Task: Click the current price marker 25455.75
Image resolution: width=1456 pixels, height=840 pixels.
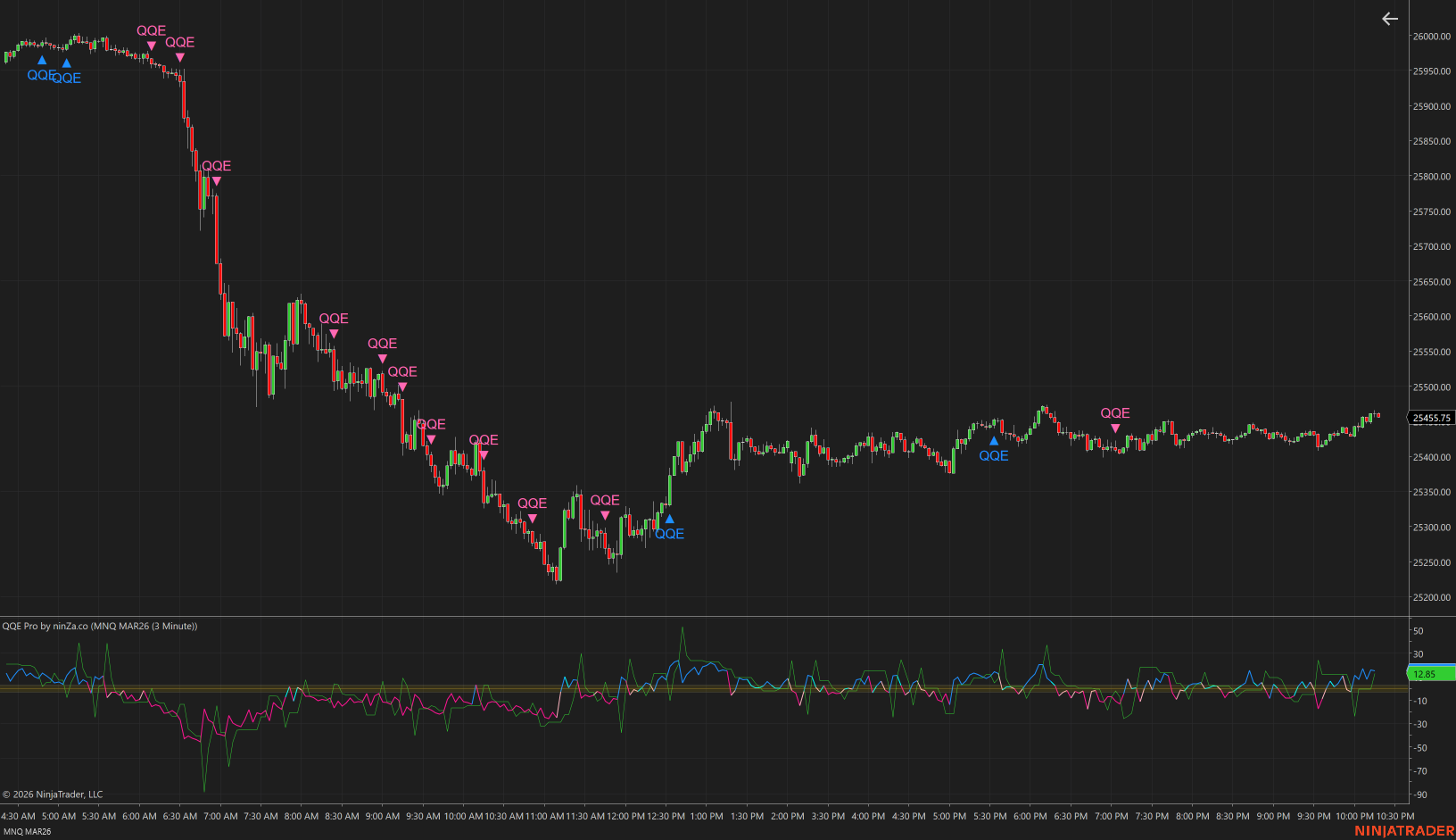Action: (1431, 418)
